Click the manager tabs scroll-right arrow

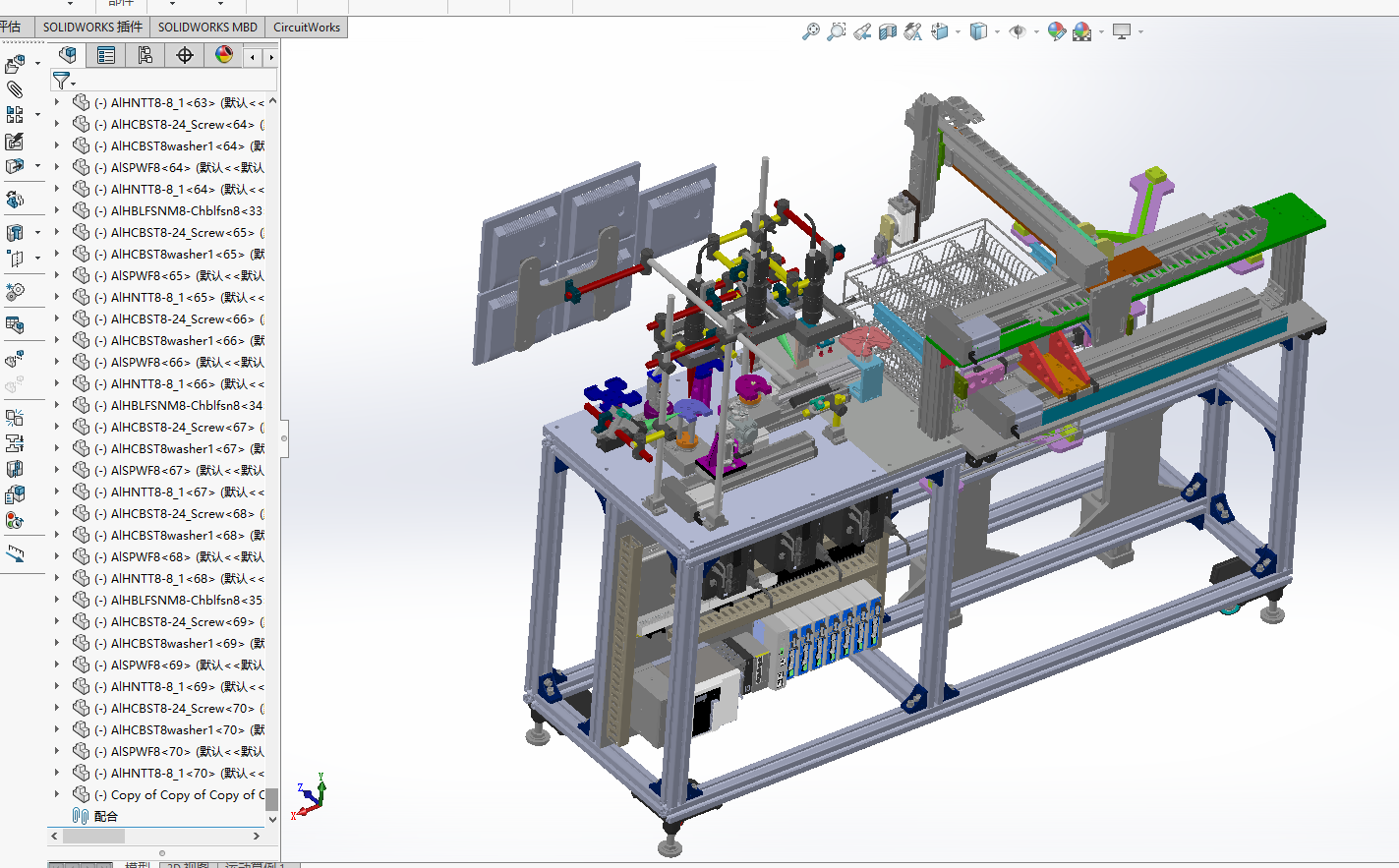[270, 57]
